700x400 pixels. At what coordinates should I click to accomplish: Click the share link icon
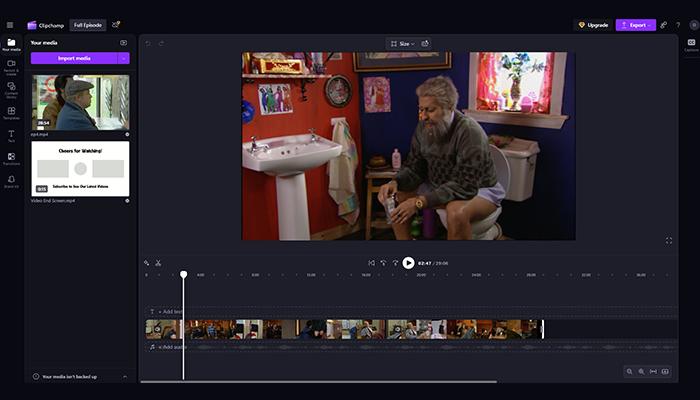[664, 25]
